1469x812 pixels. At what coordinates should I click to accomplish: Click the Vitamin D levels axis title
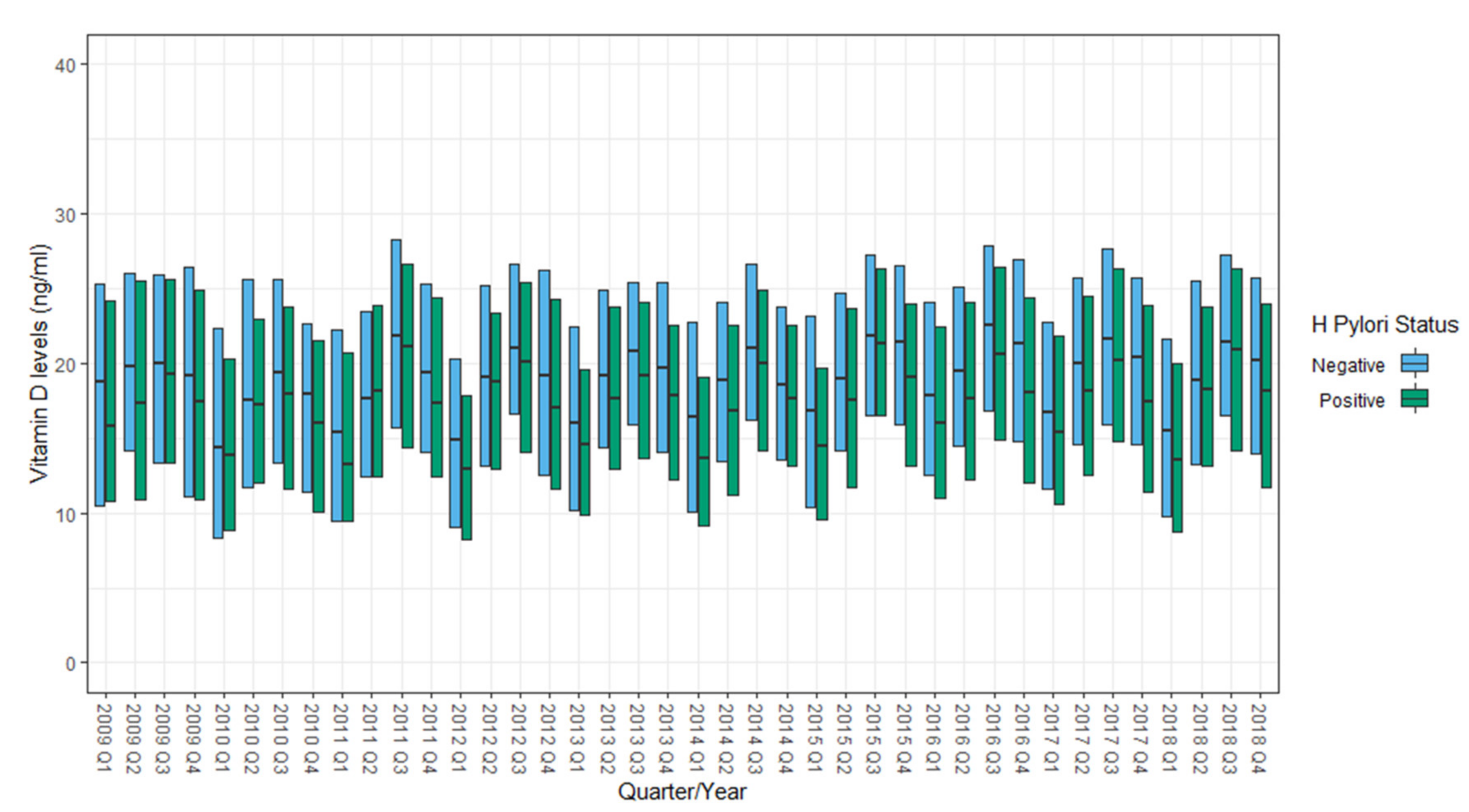coord(40,364)
